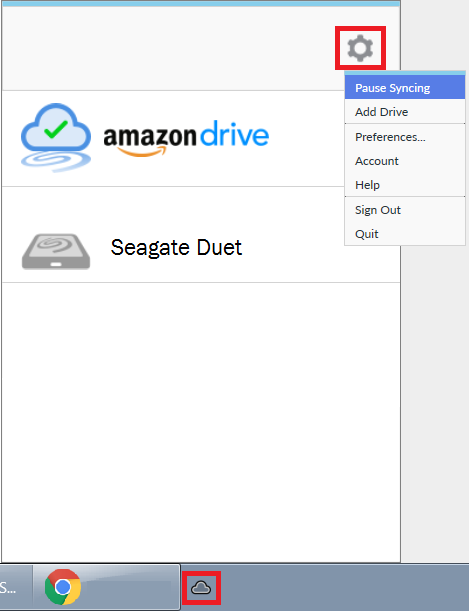Click the panel header area left of gear
Viewport: 469px width, 611px height.
coord(169,48)
